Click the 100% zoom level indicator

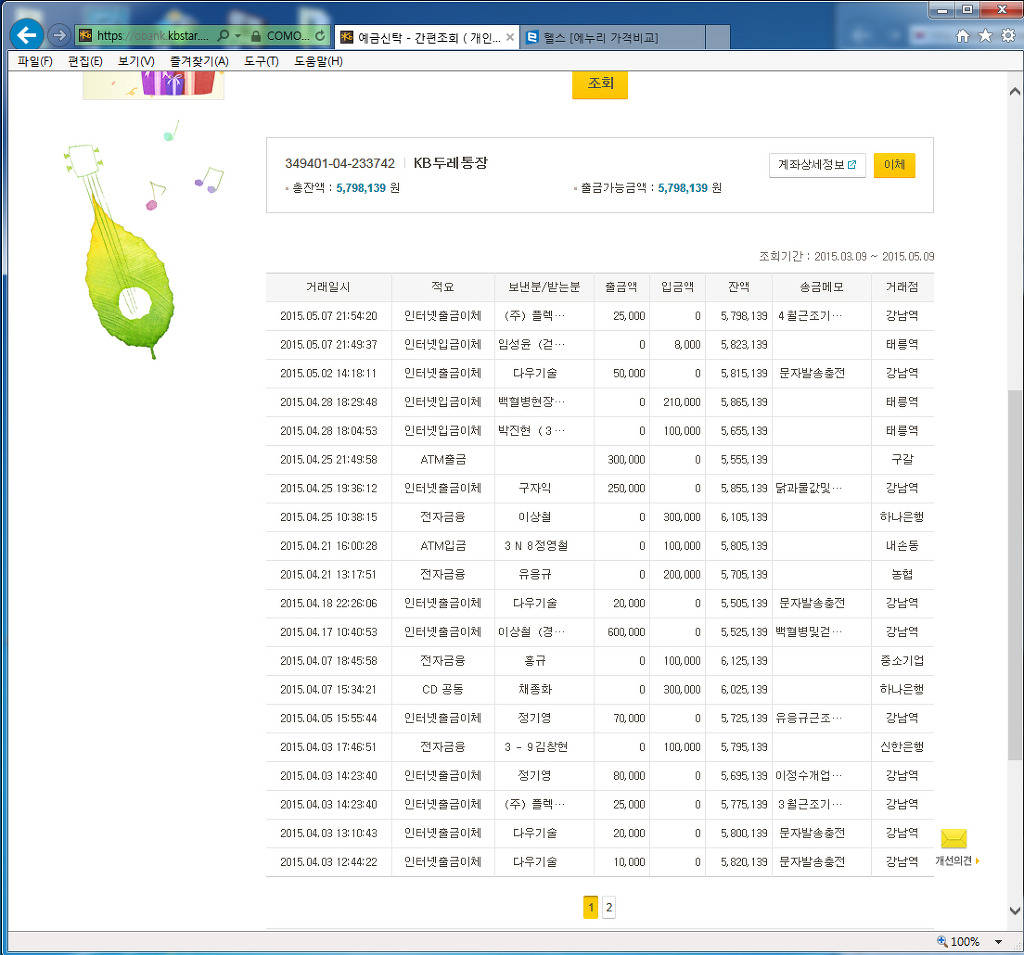[958, 942]
